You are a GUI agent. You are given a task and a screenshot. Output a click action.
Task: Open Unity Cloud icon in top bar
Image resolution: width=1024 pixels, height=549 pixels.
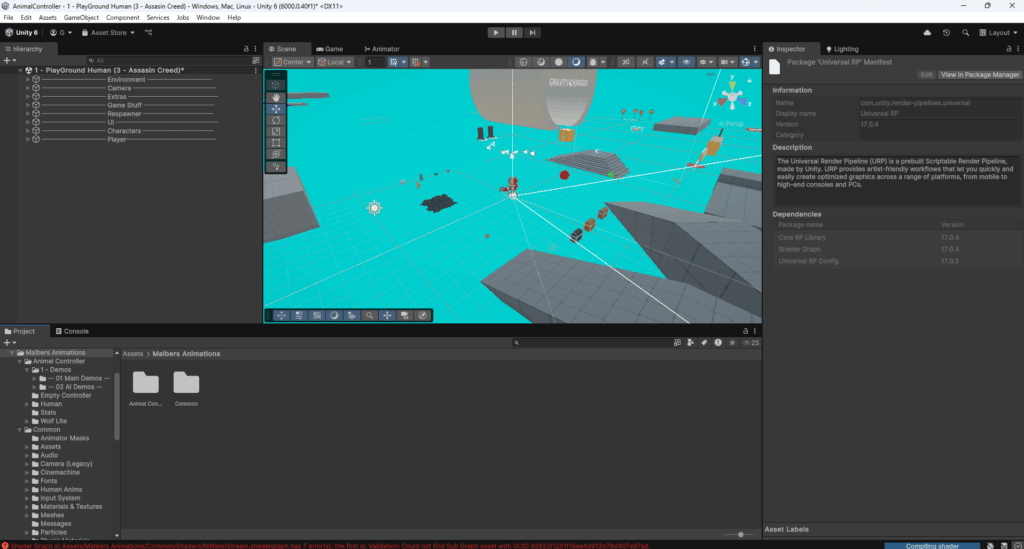pos(927,33)
